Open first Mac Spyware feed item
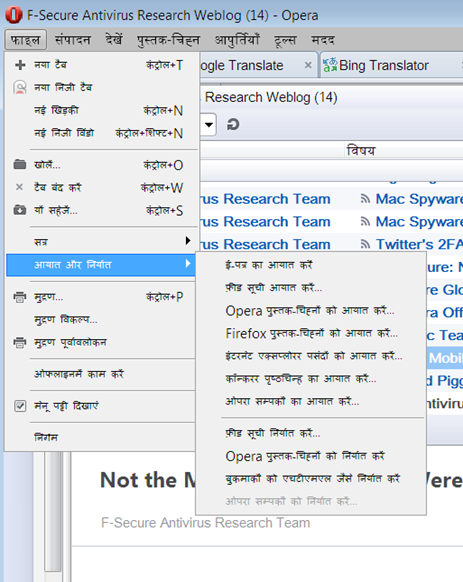 419,199
